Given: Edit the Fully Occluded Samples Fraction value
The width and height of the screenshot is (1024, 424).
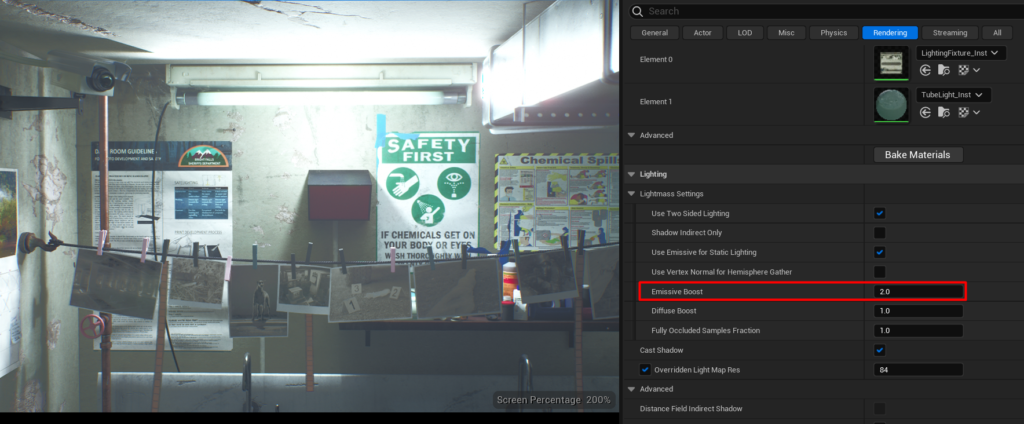Looking at the screenshot, I should tap(918, 331).
